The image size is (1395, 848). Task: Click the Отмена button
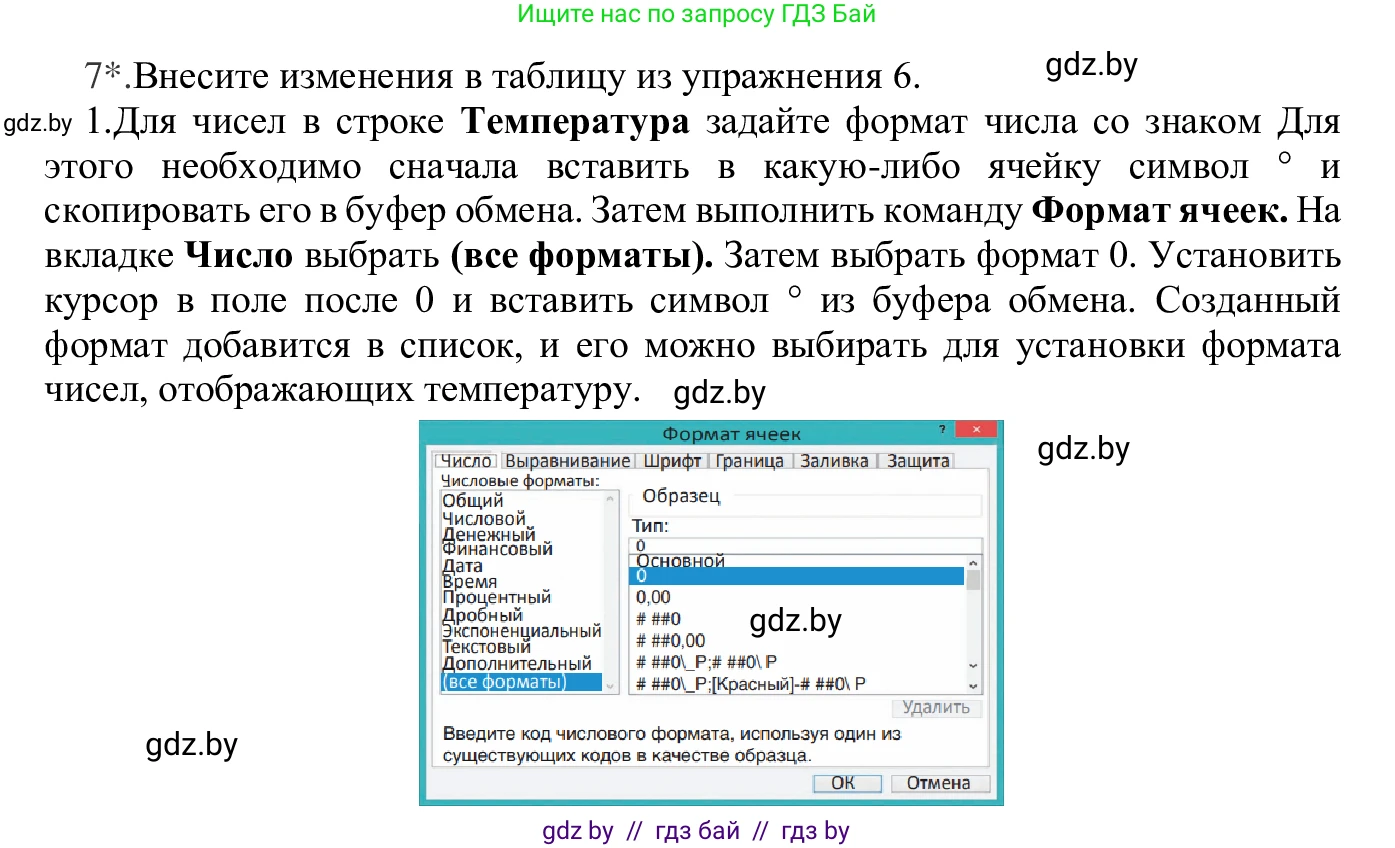tap(939, 783)
